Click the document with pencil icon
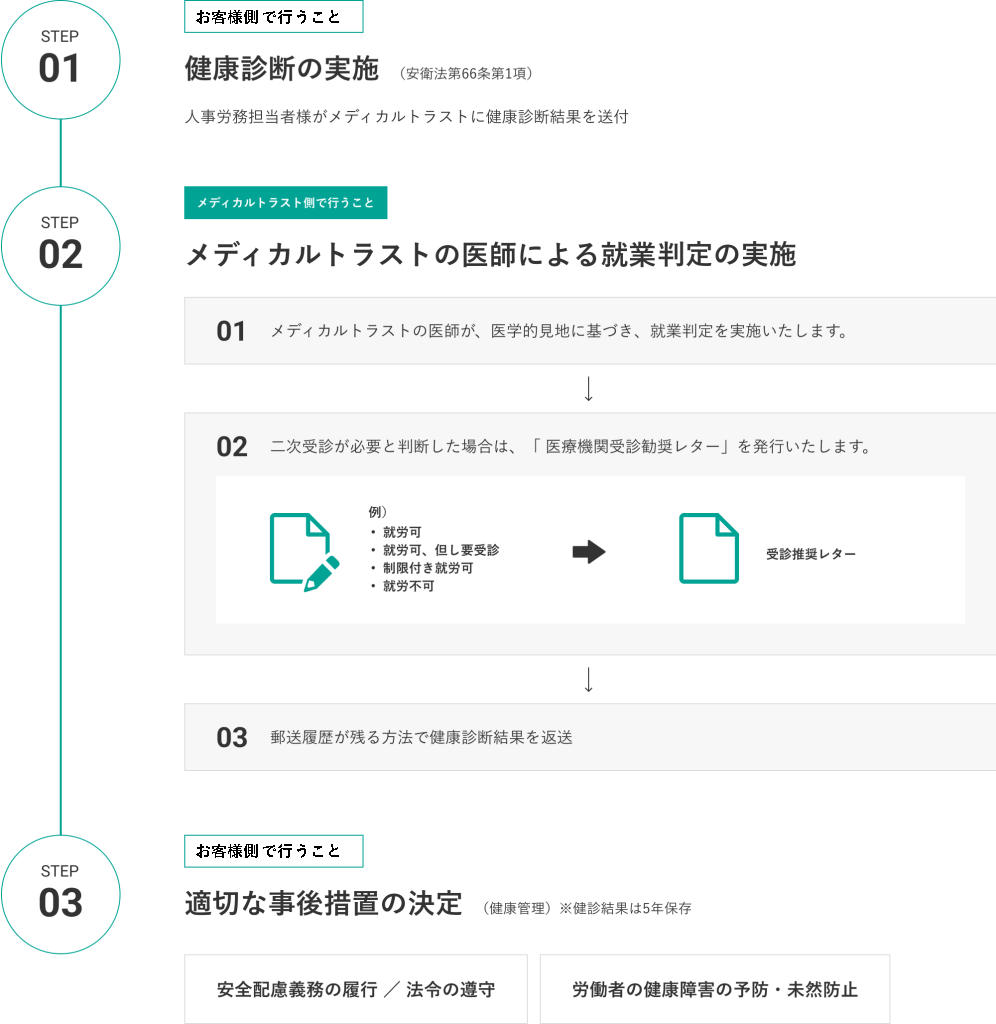Image resolution: width=996 pixels, height=1024 pixels. coord(305,552)
